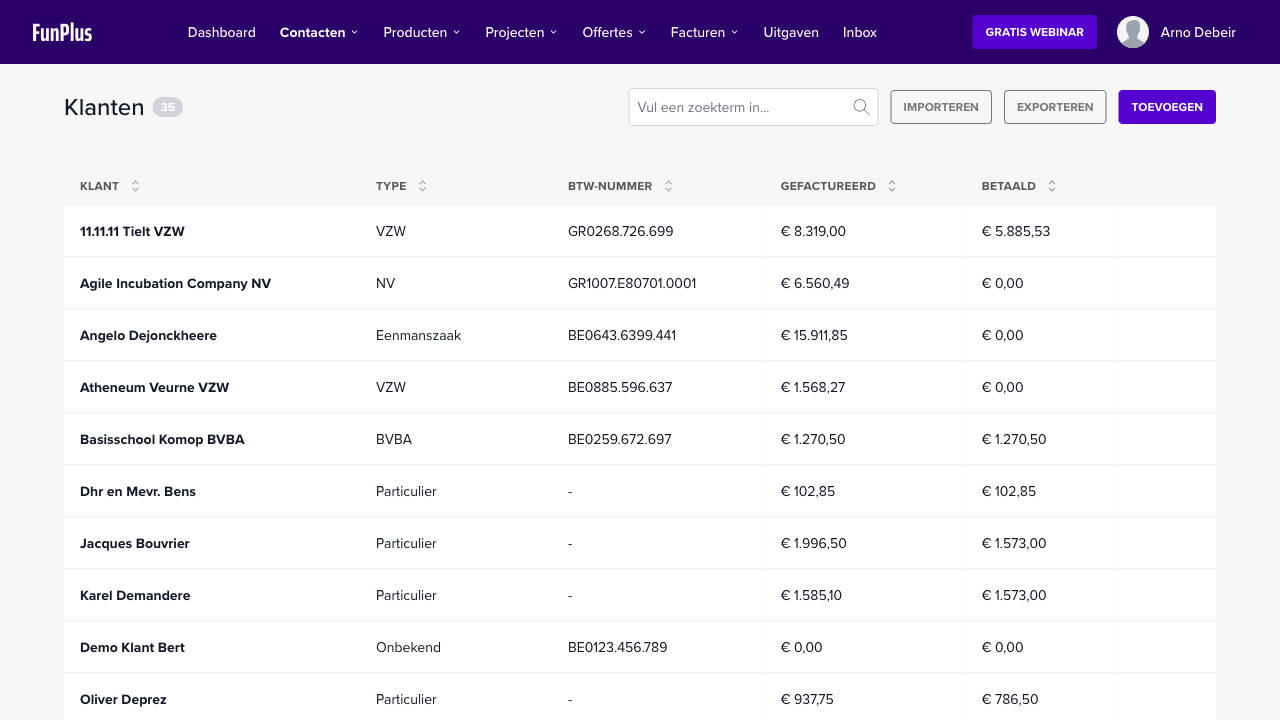Viewport: 1280px width, 720px height.
Task: Open the Inbox menu item
Action: [x=859, y=32]
